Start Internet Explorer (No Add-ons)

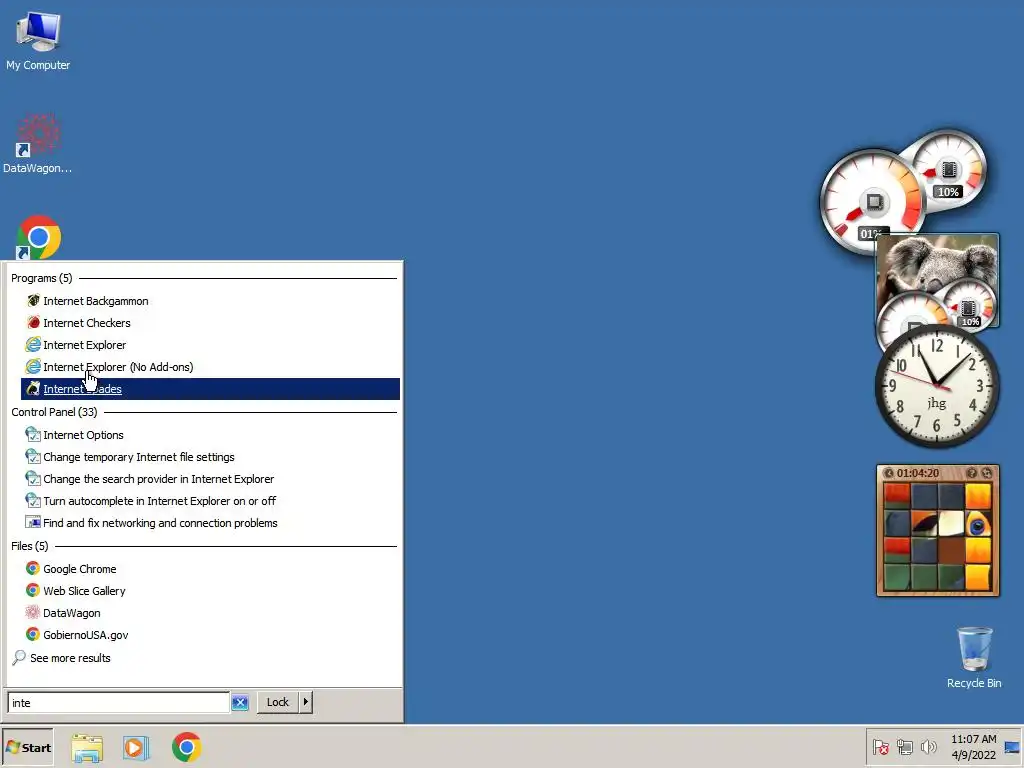coord(210,367)
